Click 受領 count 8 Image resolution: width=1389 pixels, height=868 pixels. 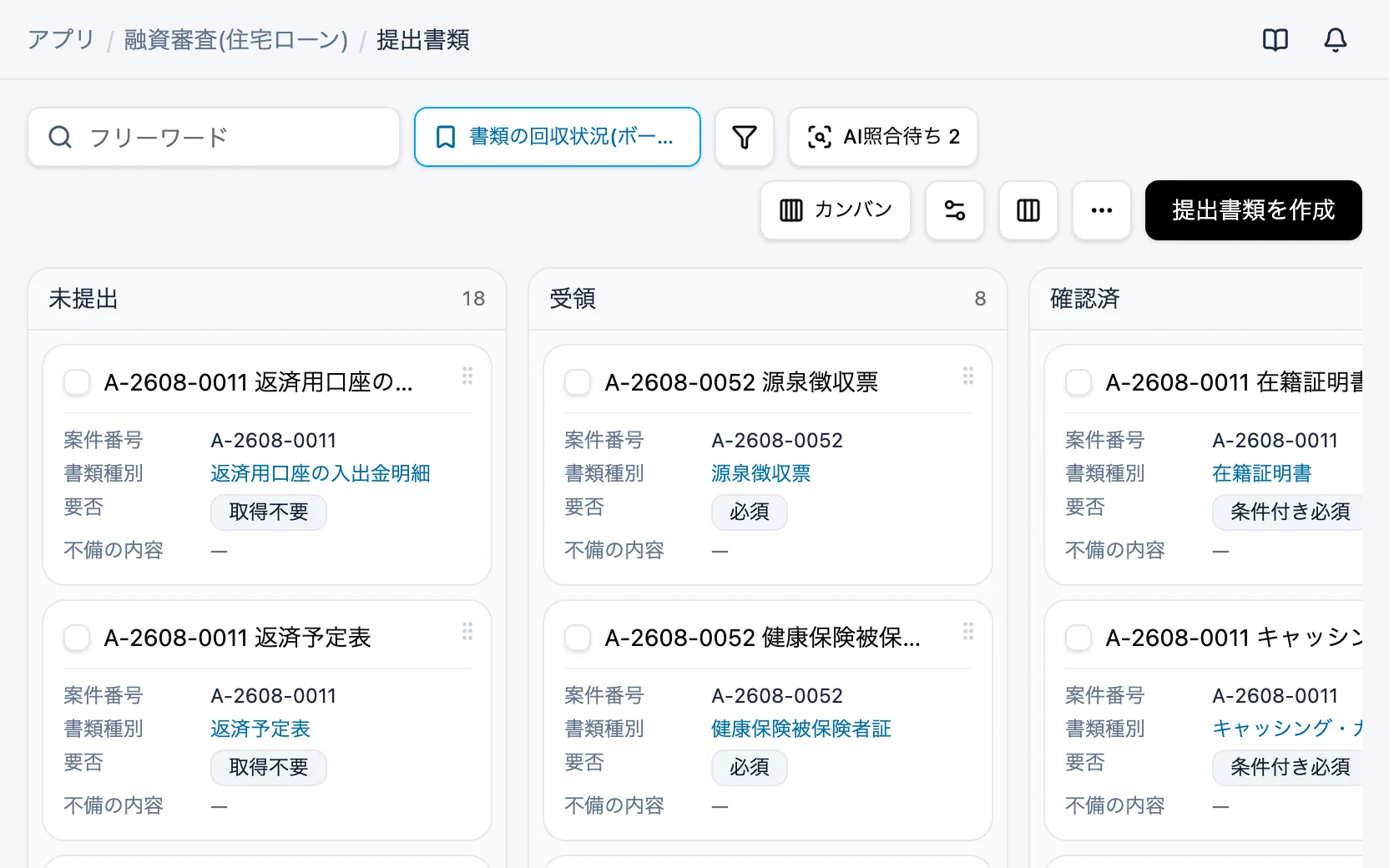(980, 299)
